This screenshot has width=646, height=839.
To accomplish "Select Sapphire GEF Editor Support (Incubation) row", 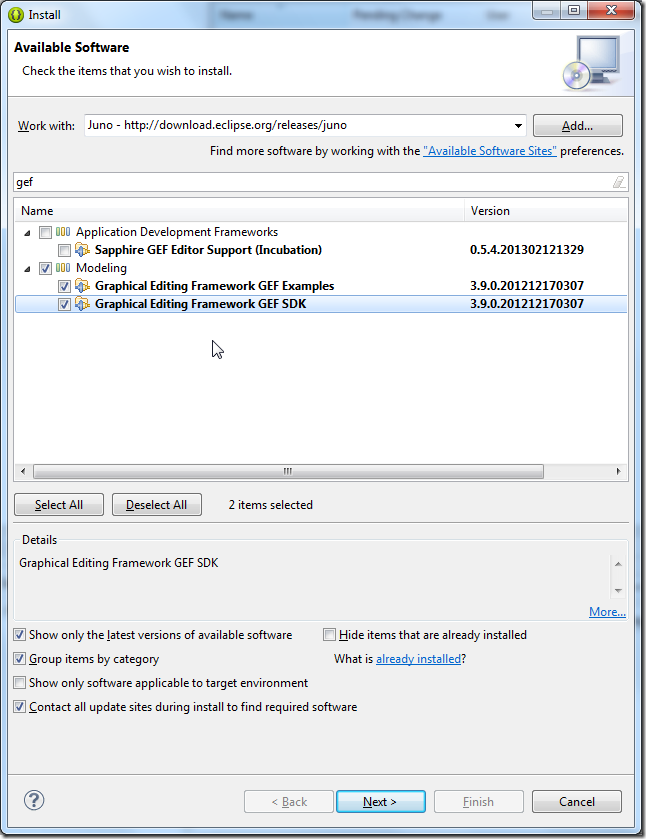I will (321, 250).
